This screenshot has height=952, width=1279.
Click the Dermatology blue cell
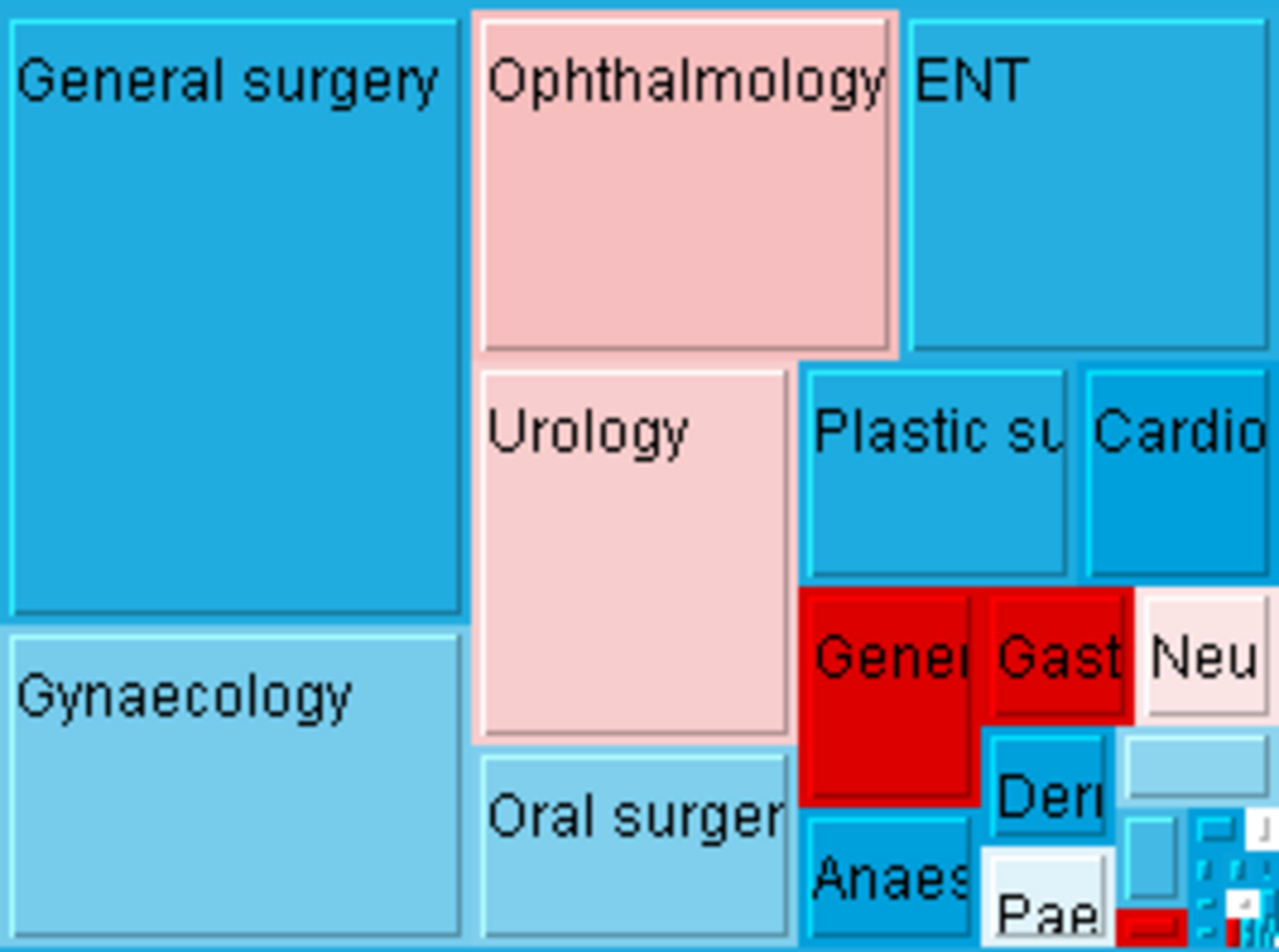(1049, 785)
